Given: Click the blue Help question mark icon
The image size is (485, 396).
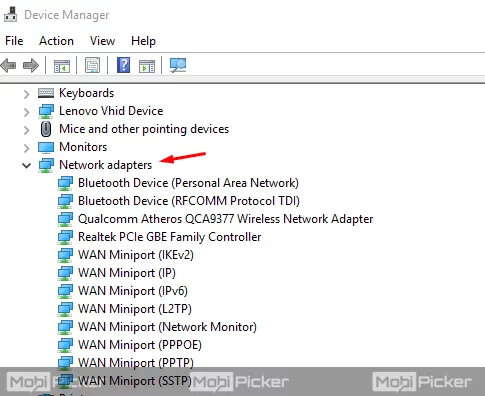Looking at the screenshot, I should pos(123,65).
